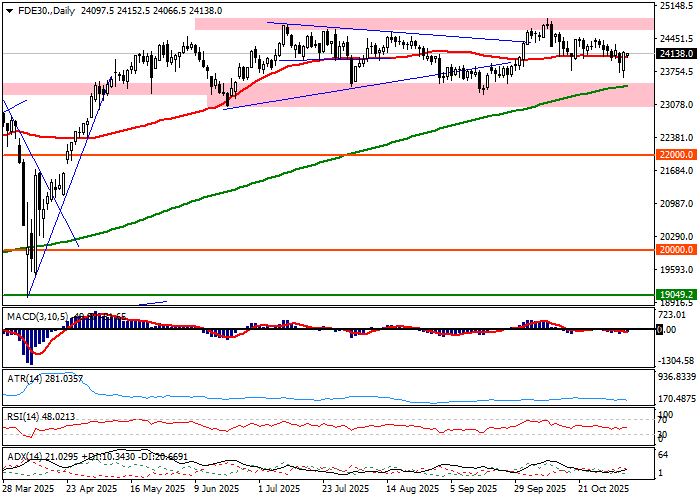Click the 20000.0 orange level price tag
Image resolution: width=700 pixels, height=500 pixels.
pos(676,250)
